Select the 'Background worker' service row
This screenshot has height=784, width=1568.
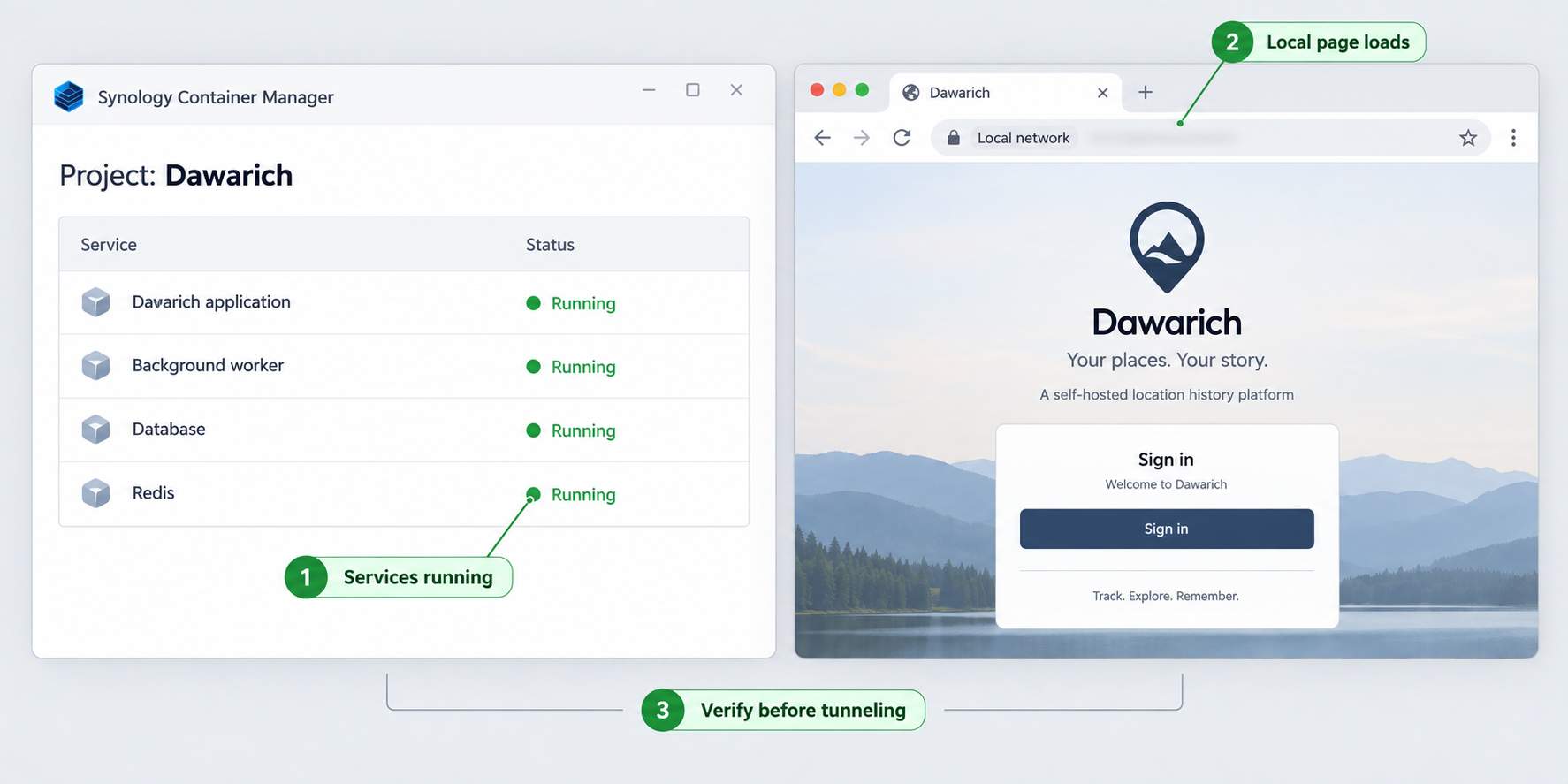click(x=404, y=366)
